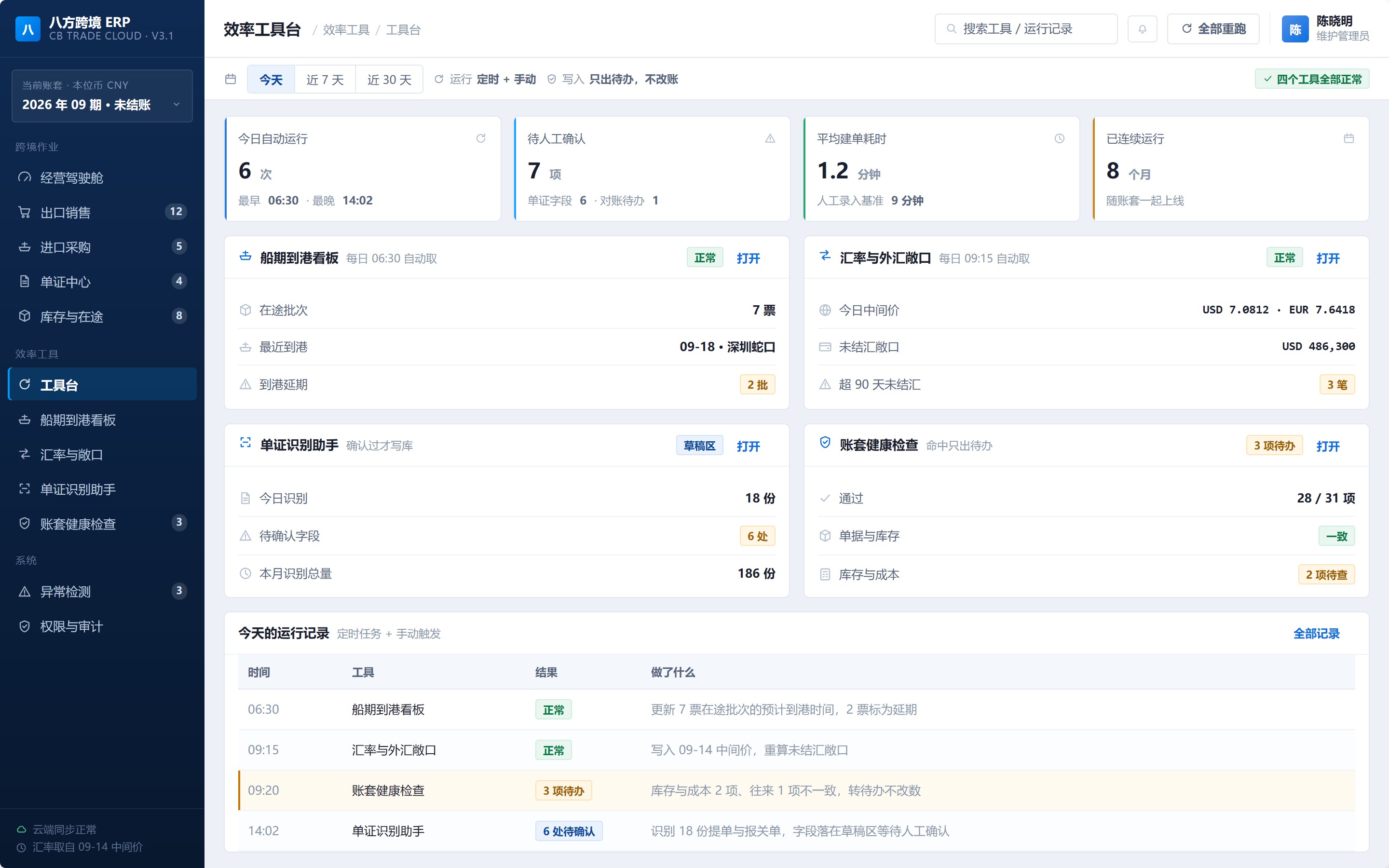The image size is (1389, 868).
Task: Click the 结果 column header
Action: coord(546,672)
